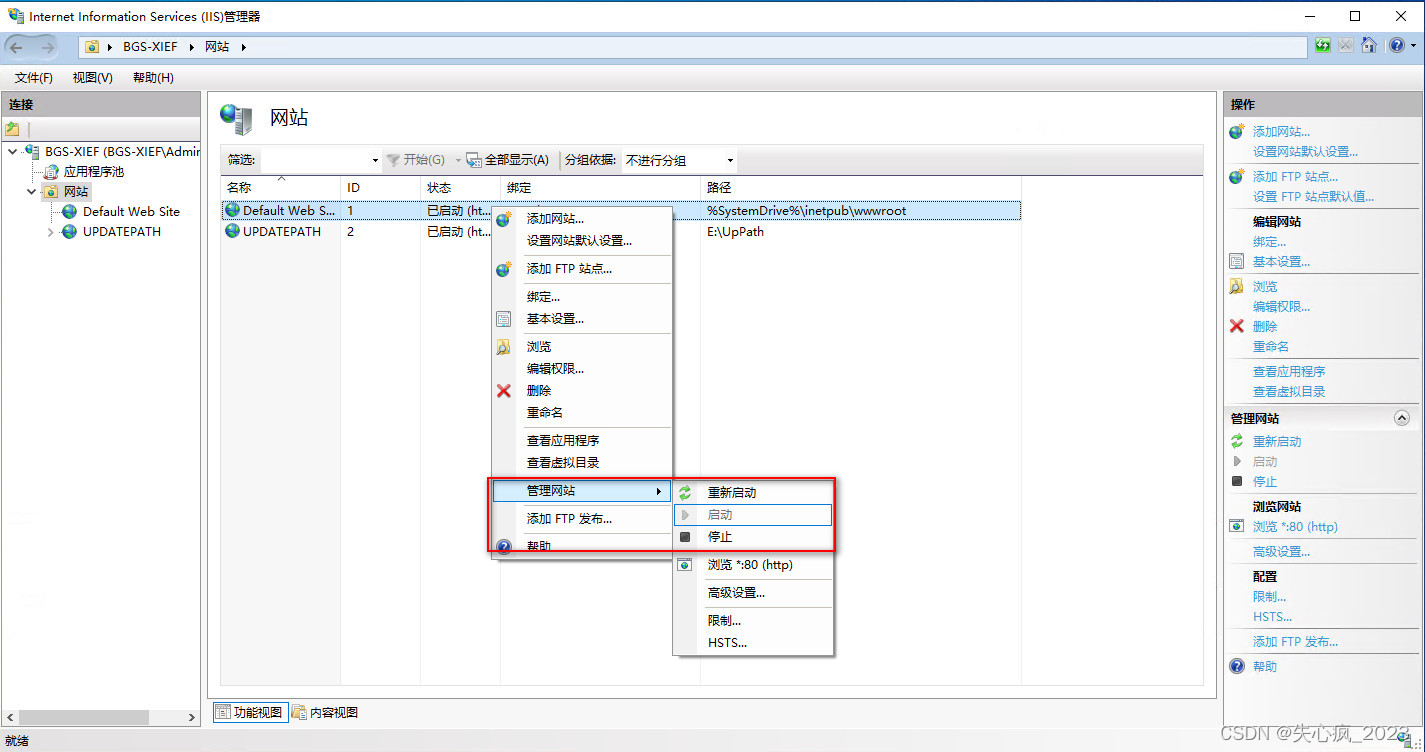This screenshot has height=752, width=1425.
Task: Choose 管理网站 in the context menu
Action: [x=581, y=491]
